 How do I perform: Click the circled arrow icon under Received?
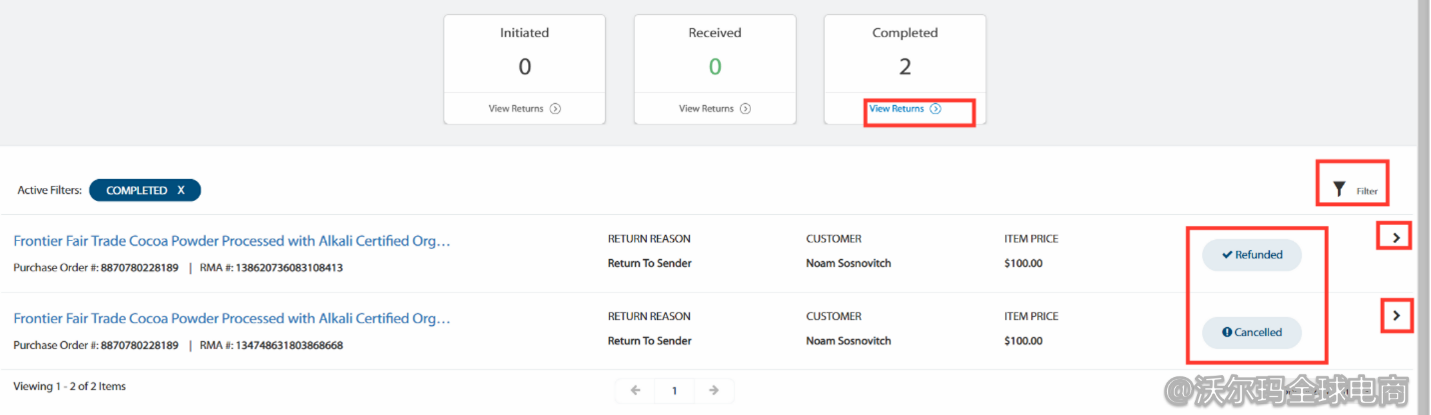[x=745, y=109]
